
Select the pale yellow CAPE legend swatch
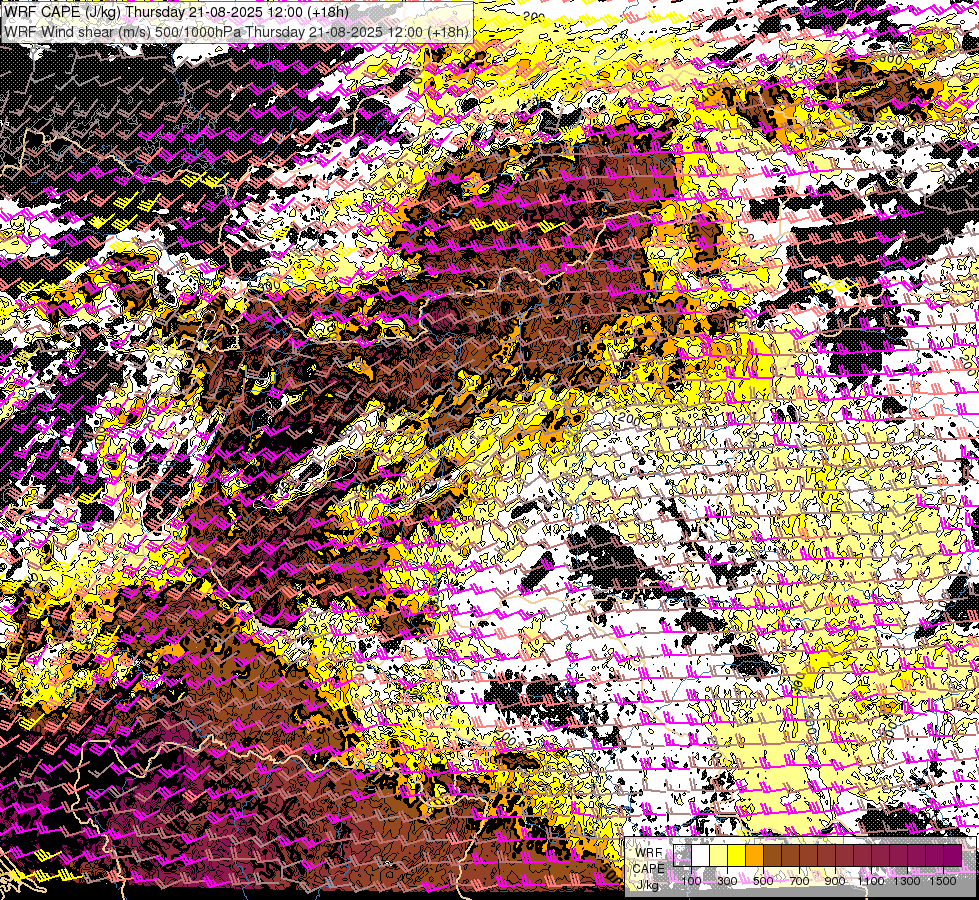[719, 855]
